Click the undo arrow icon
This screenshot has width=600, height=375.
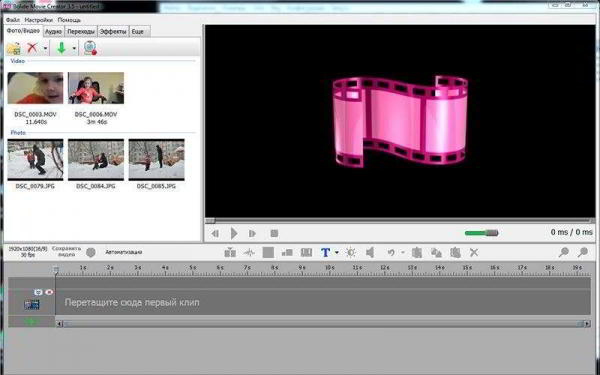391,253
